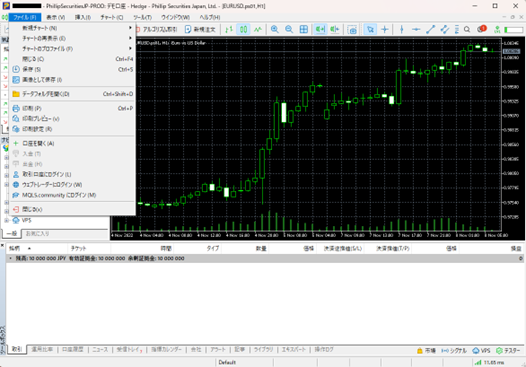Toggle the アルゴリズム取引 algo trading button

coord(156,30)
